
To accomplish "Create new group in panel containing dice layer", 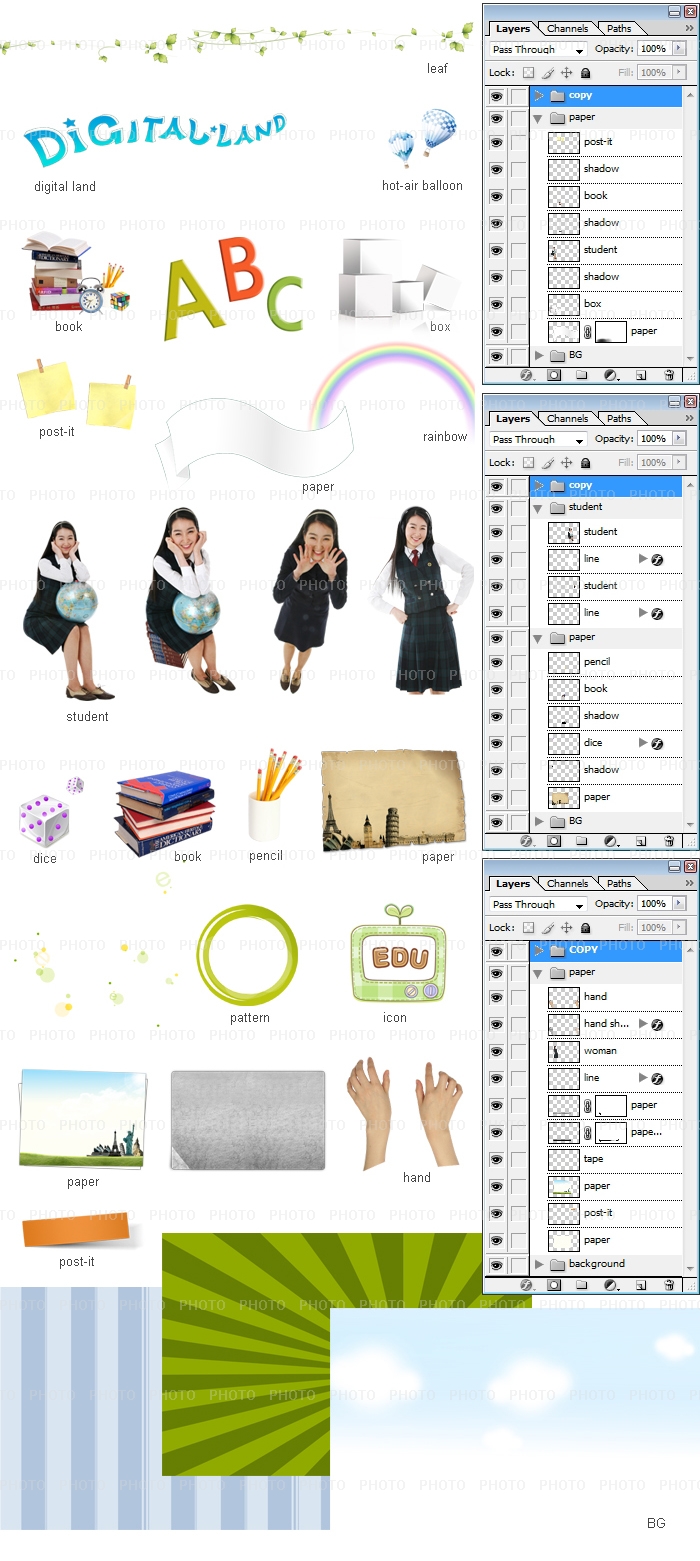I will [x=582, y=842].
